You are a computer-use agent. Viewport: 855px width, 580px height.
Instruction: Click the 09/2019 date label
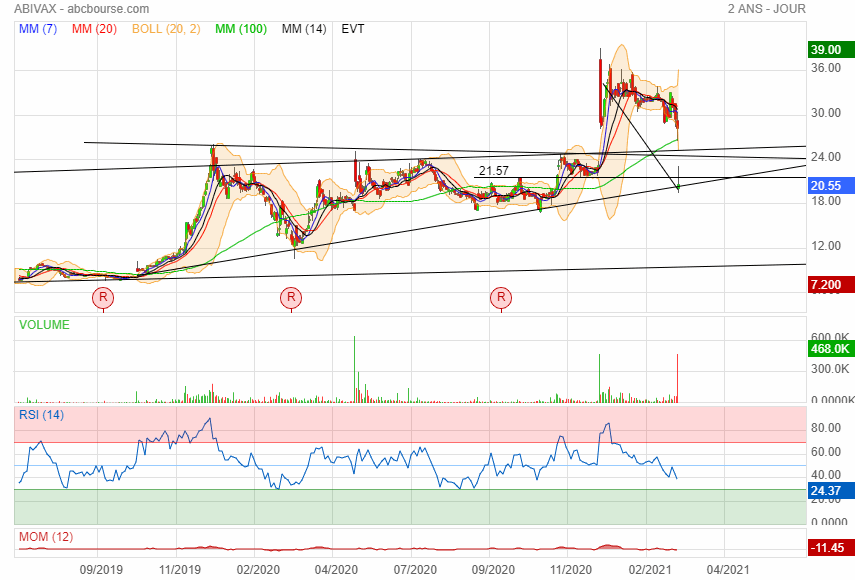[101, 570]
